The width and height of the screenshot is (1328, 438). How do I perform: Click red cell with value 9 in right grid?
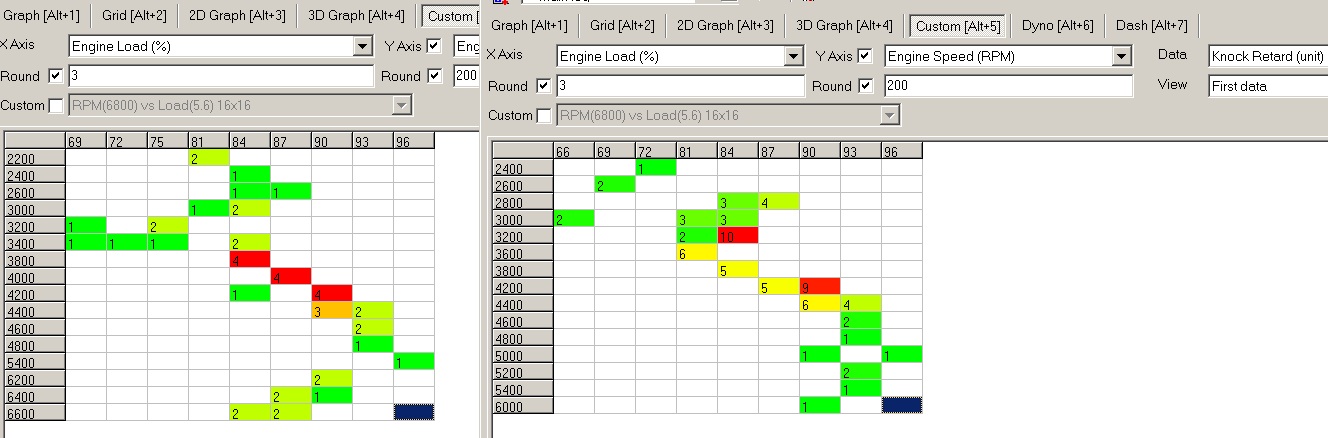pyautogui.click(x=819, y=288)
